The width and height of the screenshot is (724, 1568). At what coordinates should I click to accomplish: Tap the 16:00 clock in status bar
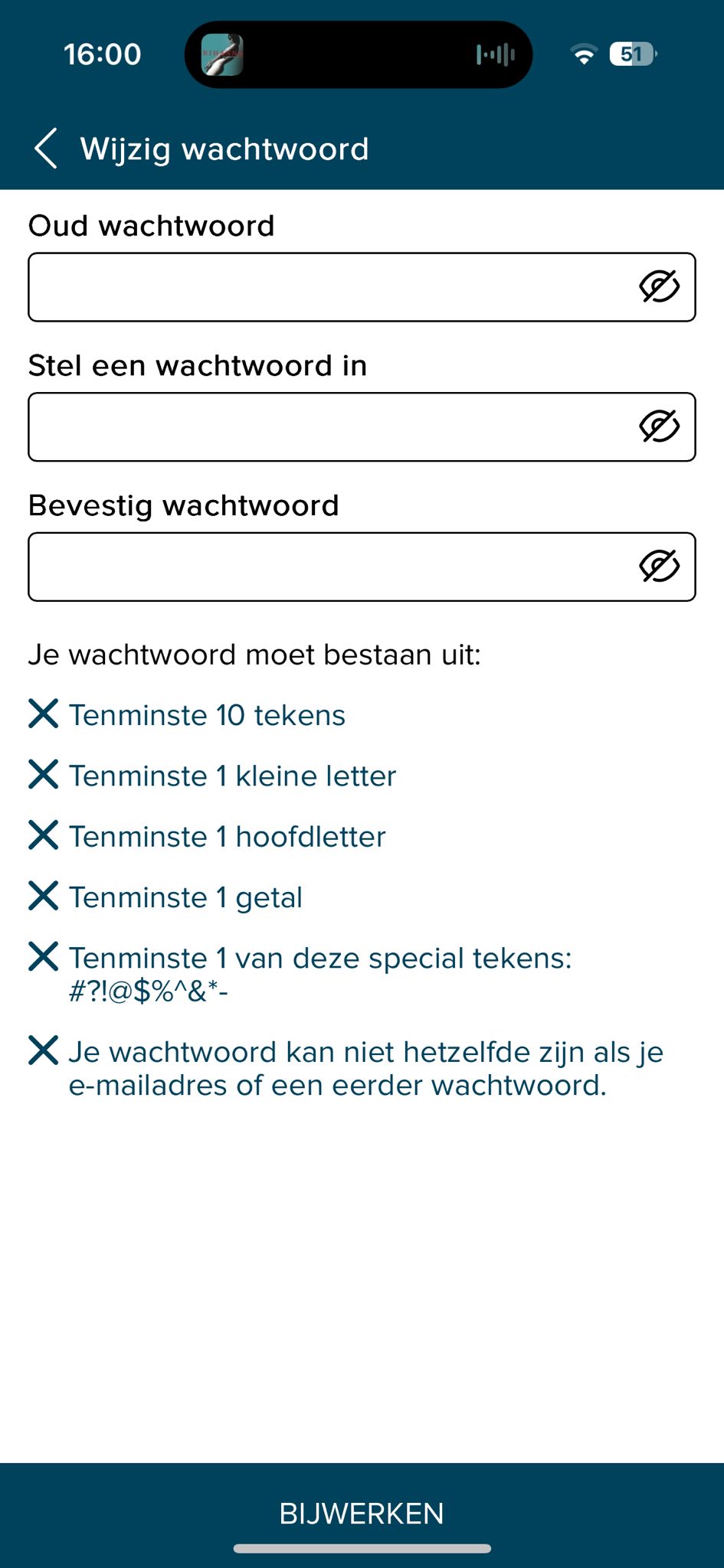tap(103, 54)
